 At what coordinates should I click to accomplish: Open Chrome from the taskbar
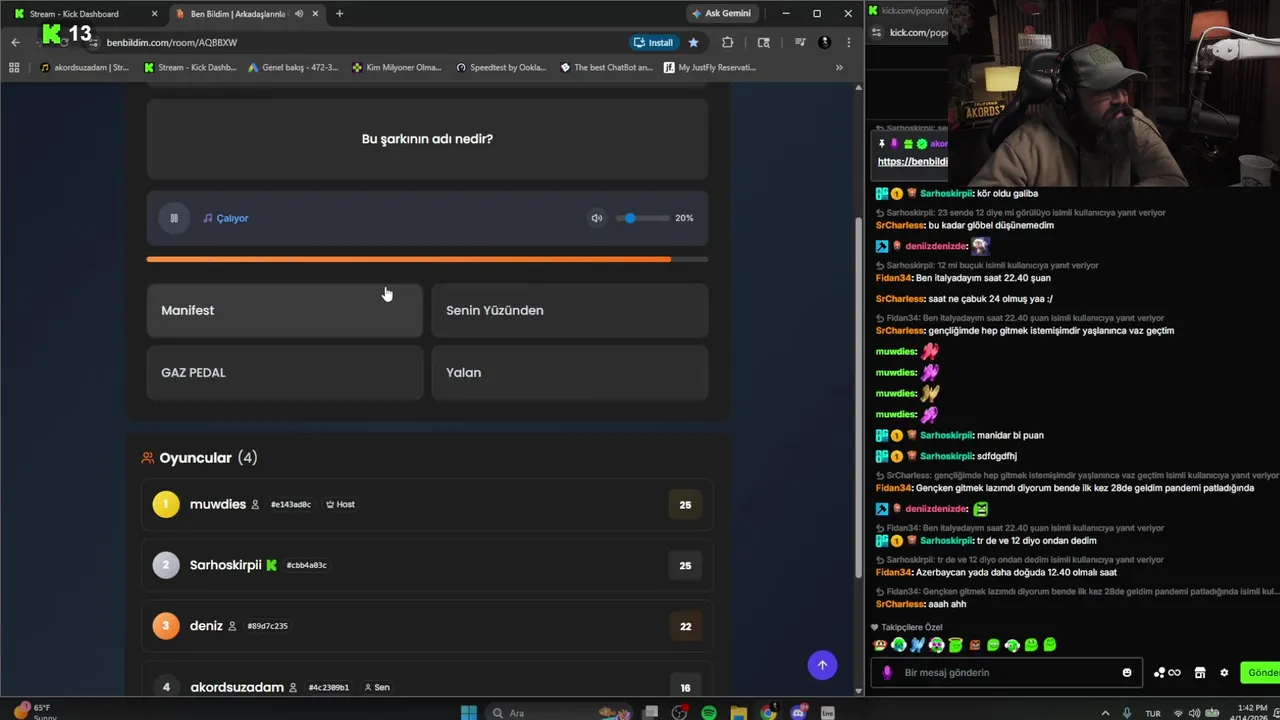click(x=768, y=712)
